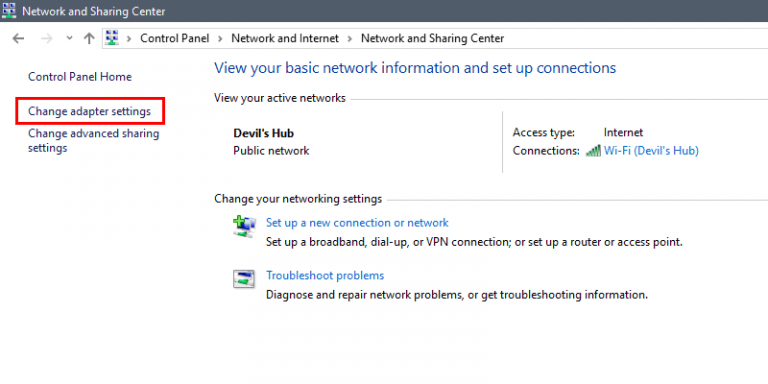Open the Wi-Fi (Devil's Hub) connection link
768x384 pixels.
click(651, 151)
